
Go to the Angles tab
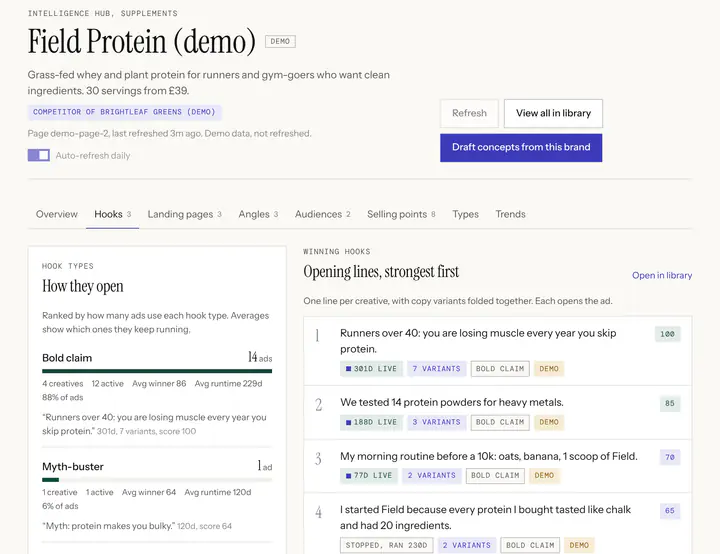pyautogui.click(x=258, y=214)
